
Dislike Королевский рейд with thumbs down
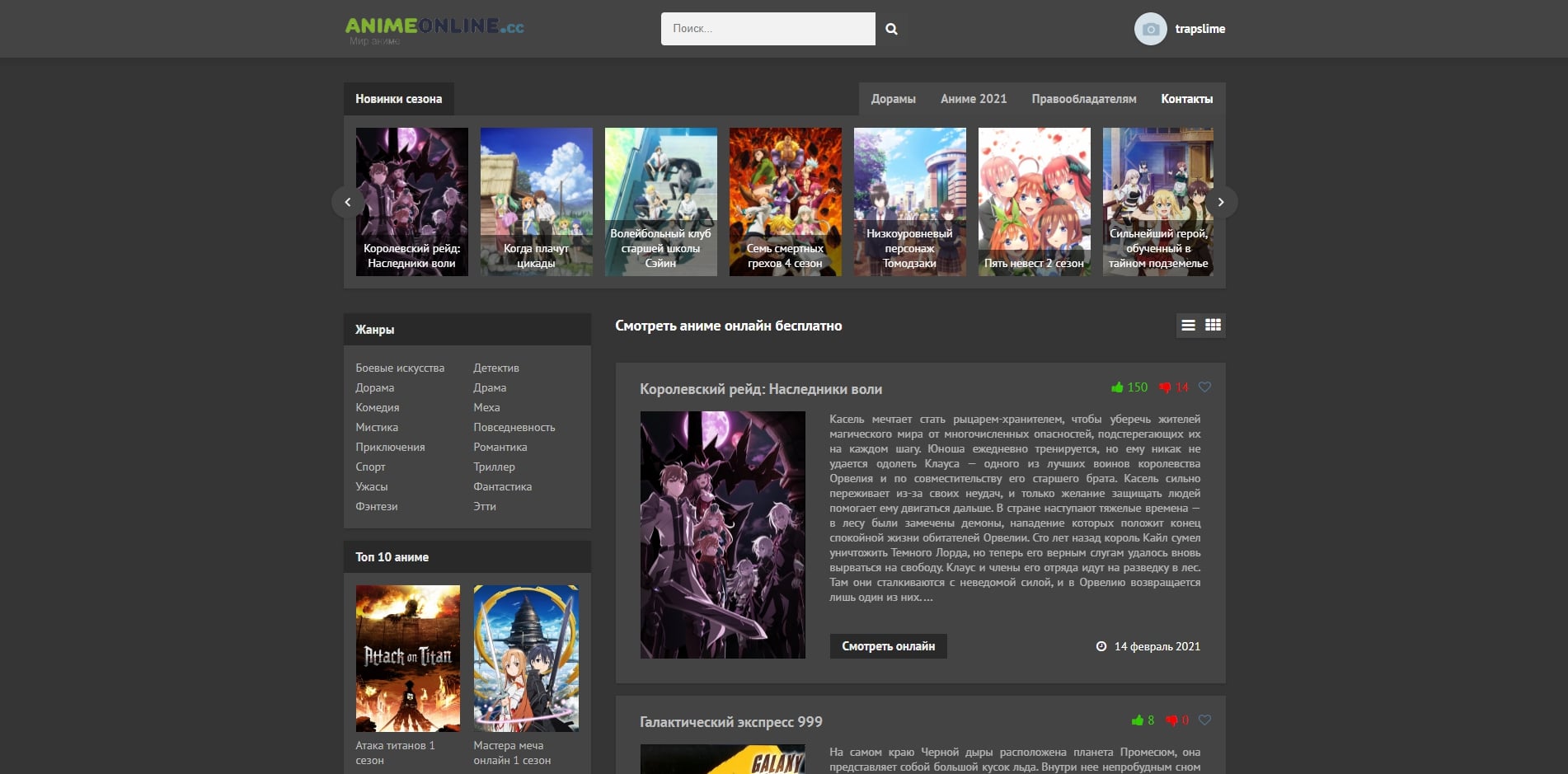(x=1165, y=387)
